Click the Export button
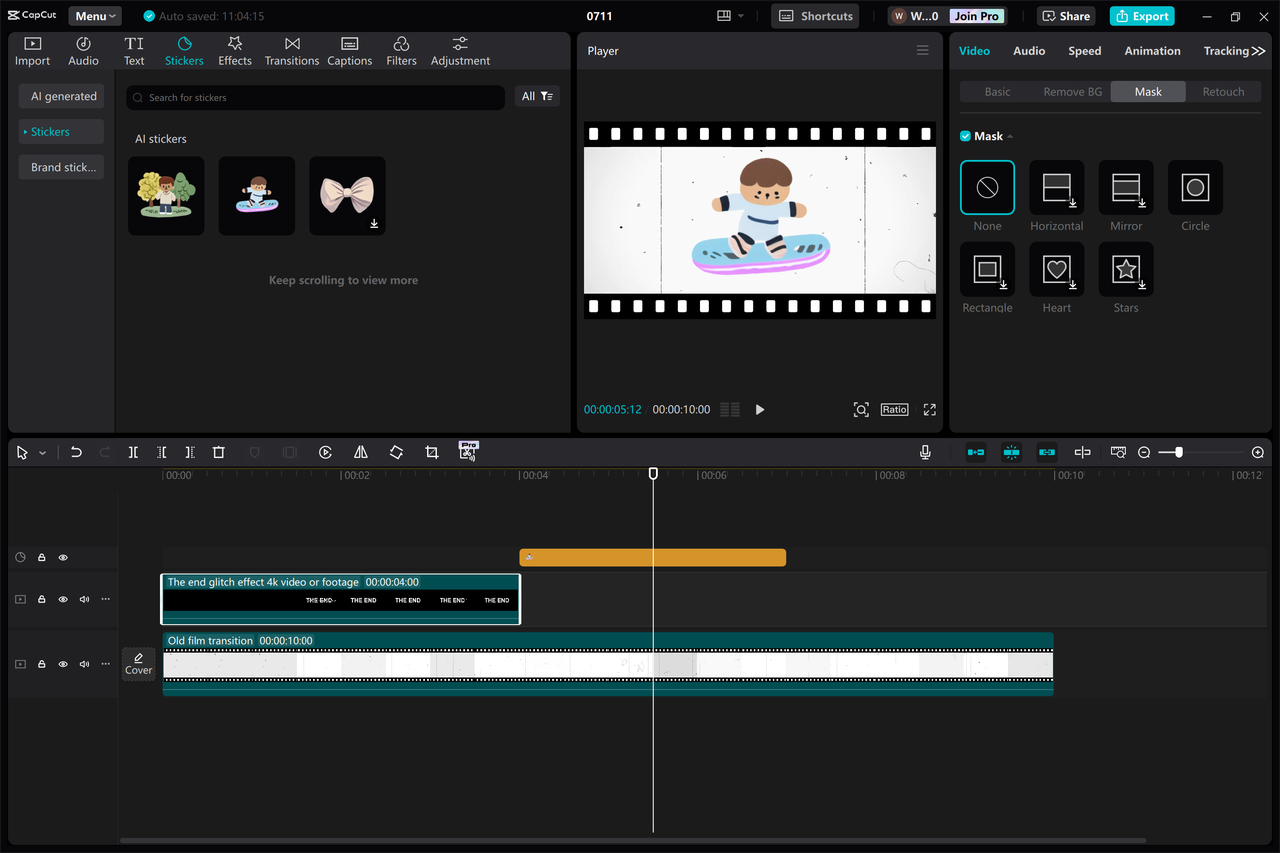 coord(1141,16)
